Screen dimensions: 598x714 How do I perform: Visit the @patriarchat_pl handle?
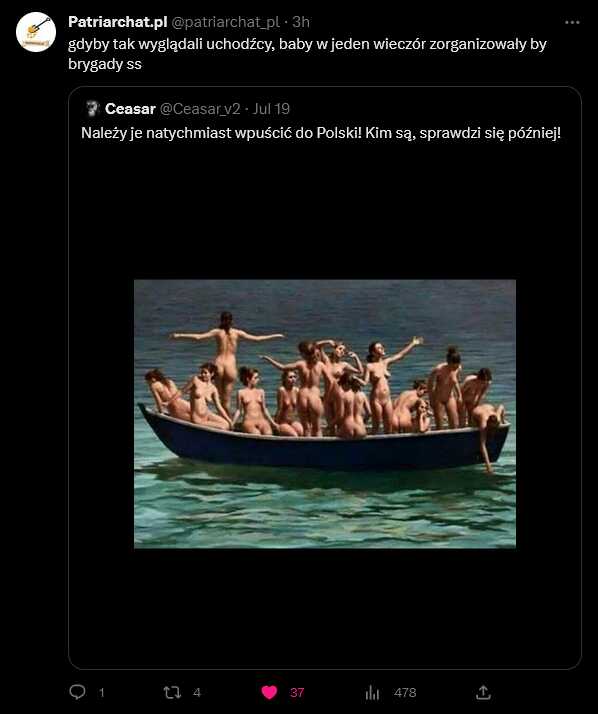click(225, 22)
